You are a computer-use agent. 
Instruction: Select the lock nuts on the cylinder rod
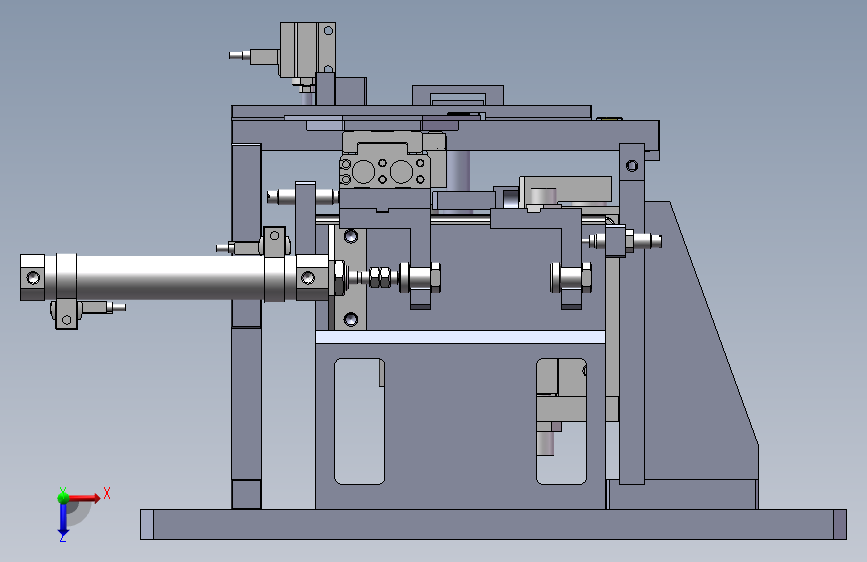(x=380, y=277)
